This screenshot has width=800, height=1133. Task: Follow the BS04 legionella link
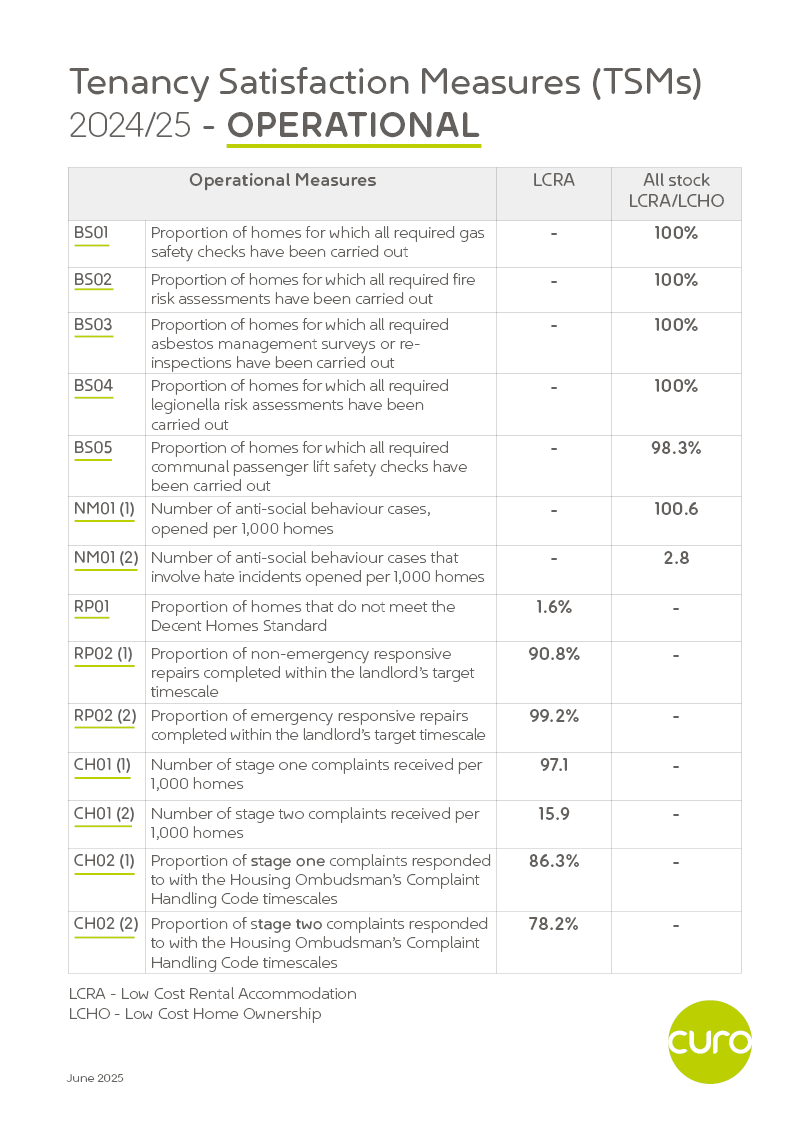pos(93,386)
